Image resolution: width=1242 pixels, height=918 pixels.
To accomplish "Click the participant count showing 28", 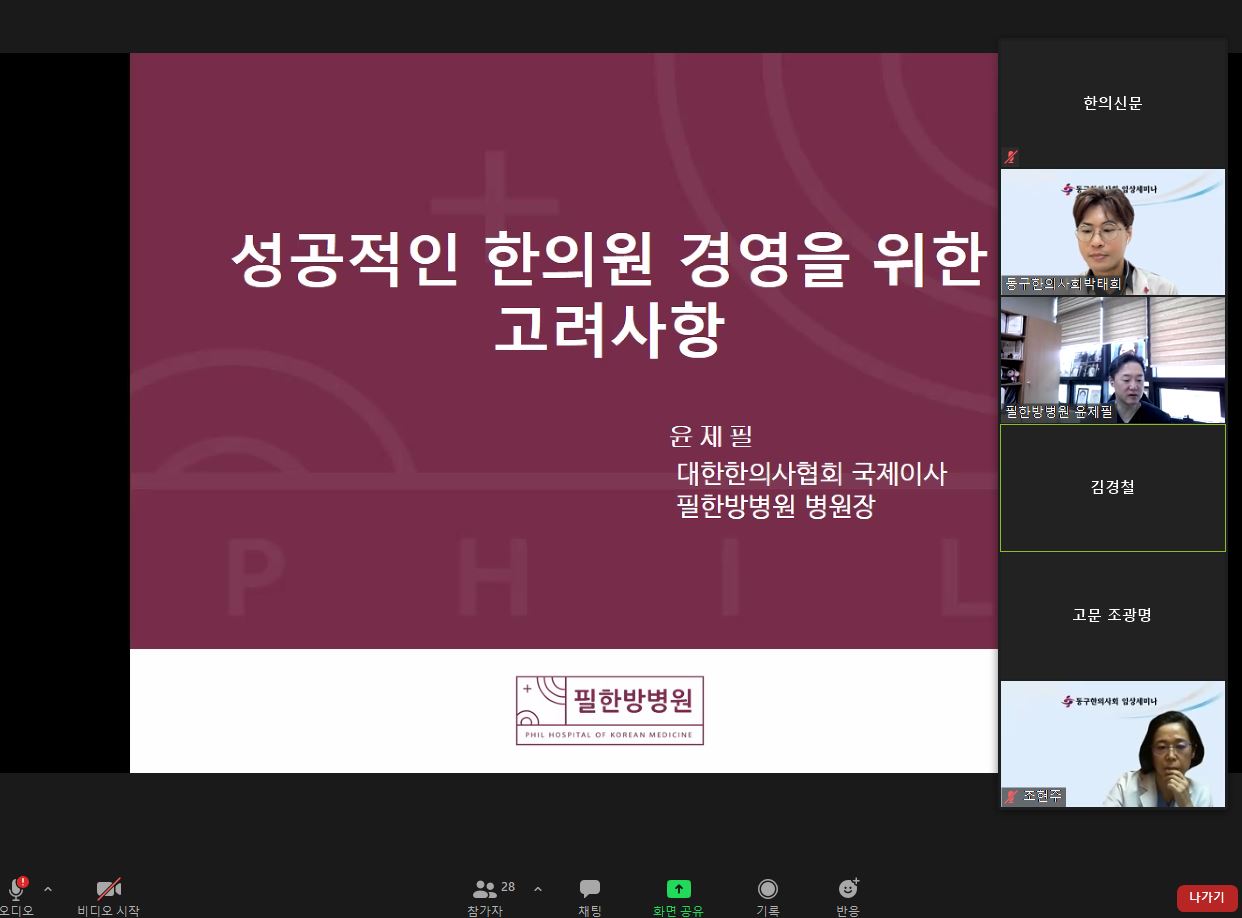I will click(x=508, y=887).
